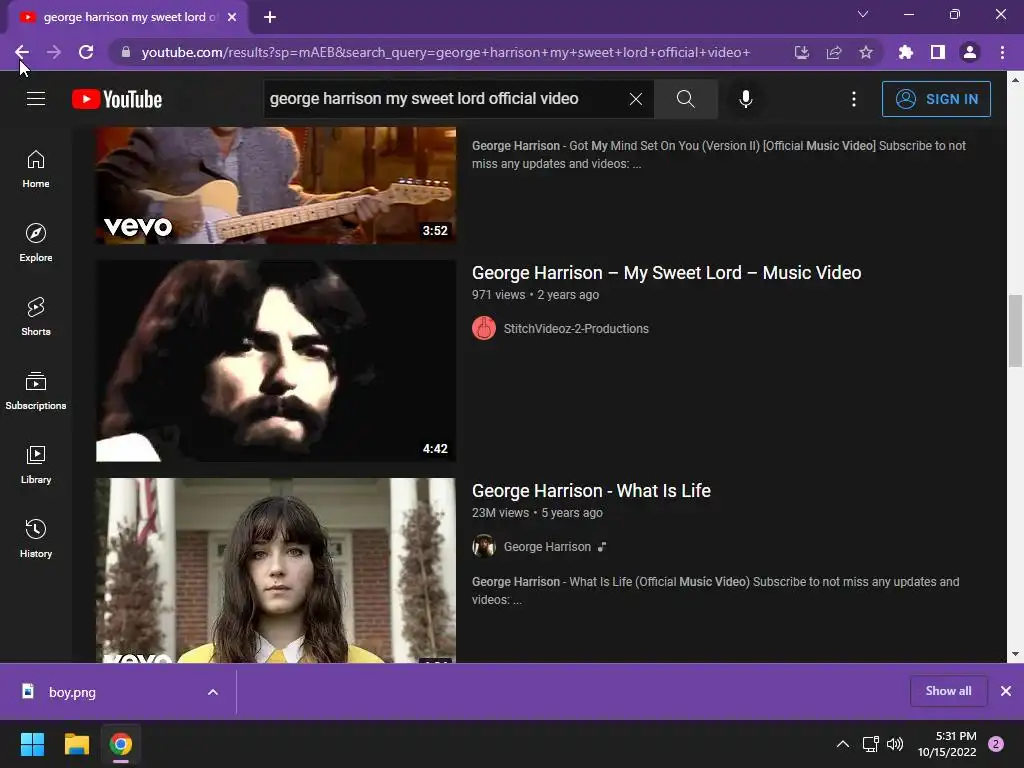Open Library in sidebar
1024x768 pixels.
[x=36, y=464]
